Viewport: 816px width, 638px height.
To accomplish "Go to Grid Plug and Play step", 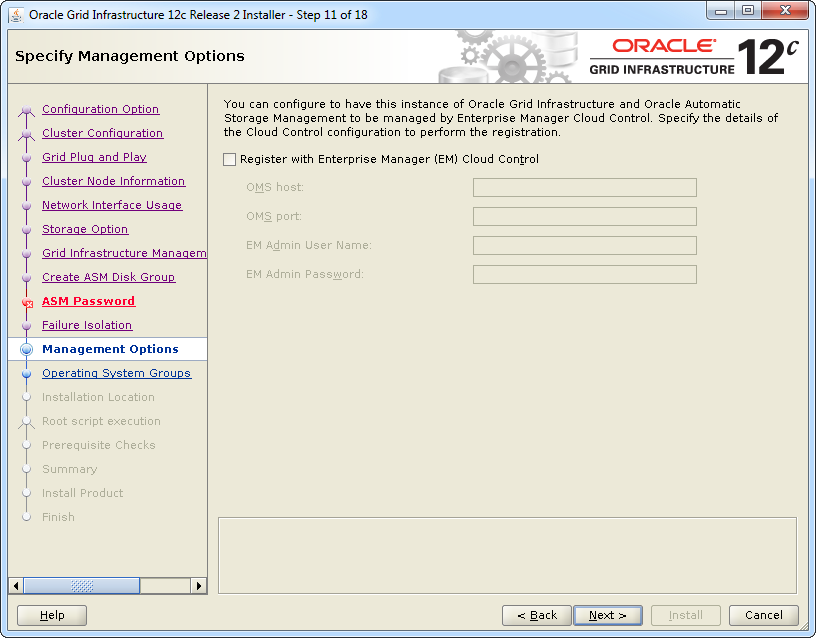I will point(94,157).
